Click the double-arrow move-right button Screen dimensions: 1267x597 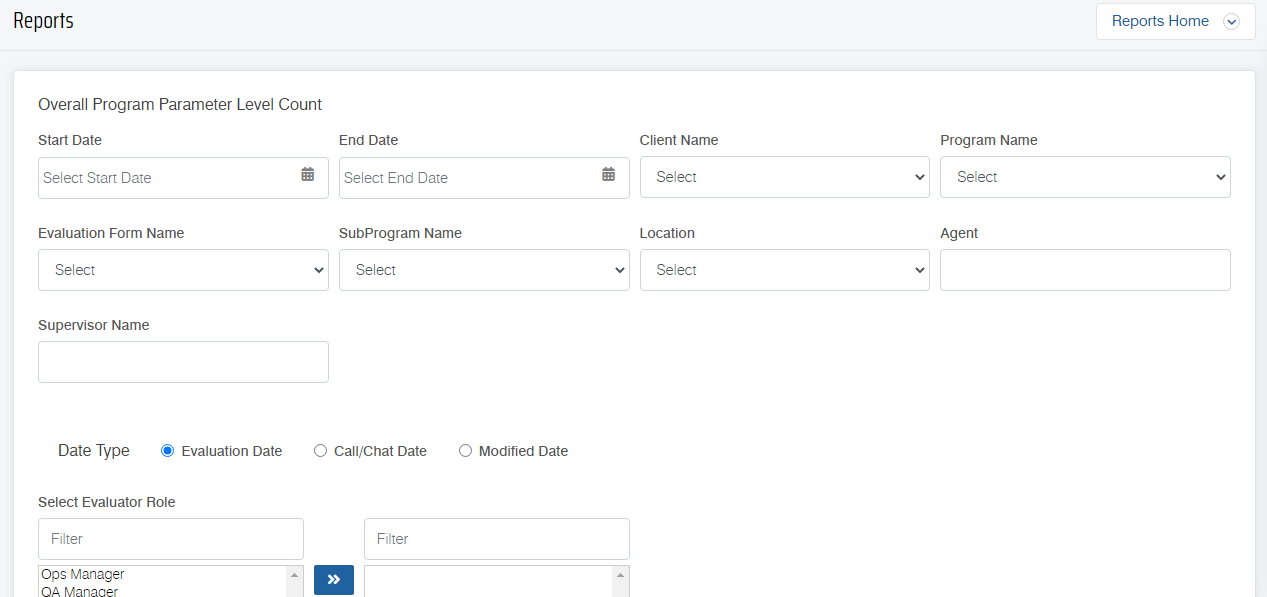tap(334, 580)
